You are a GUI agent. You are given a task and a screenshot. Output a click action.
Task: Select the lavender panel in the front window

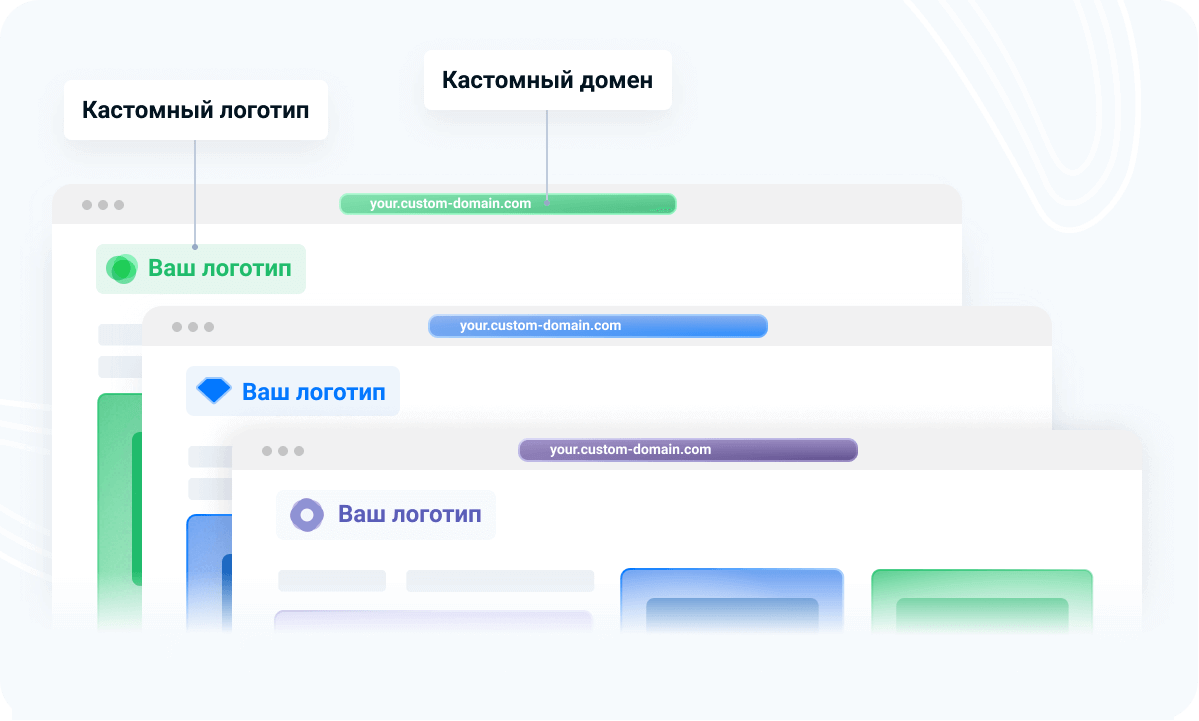(x=433, y=621)
